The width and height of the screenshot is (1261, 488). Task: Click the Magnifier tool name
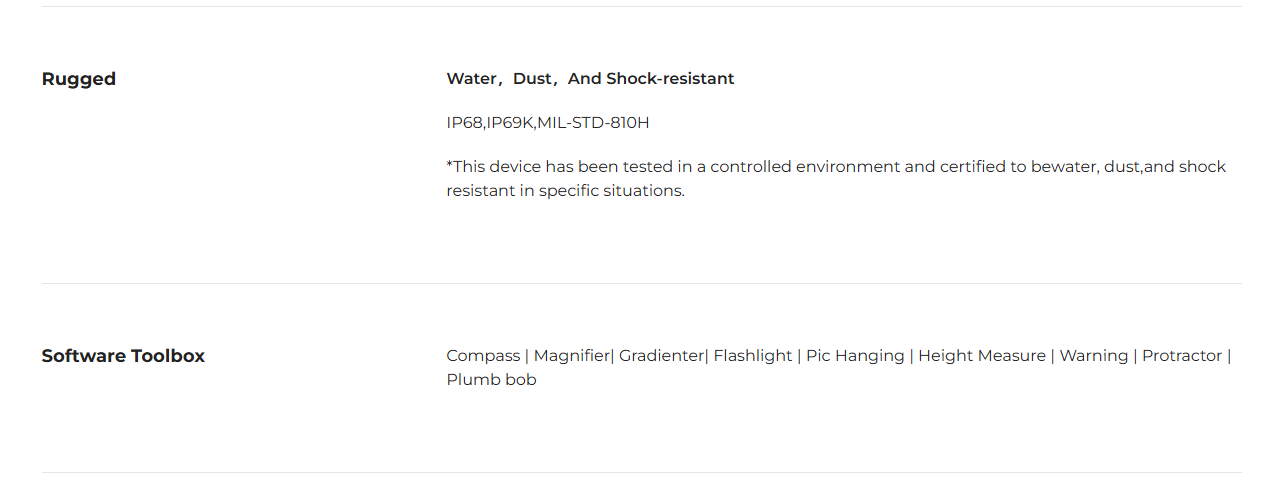point(571,356)
